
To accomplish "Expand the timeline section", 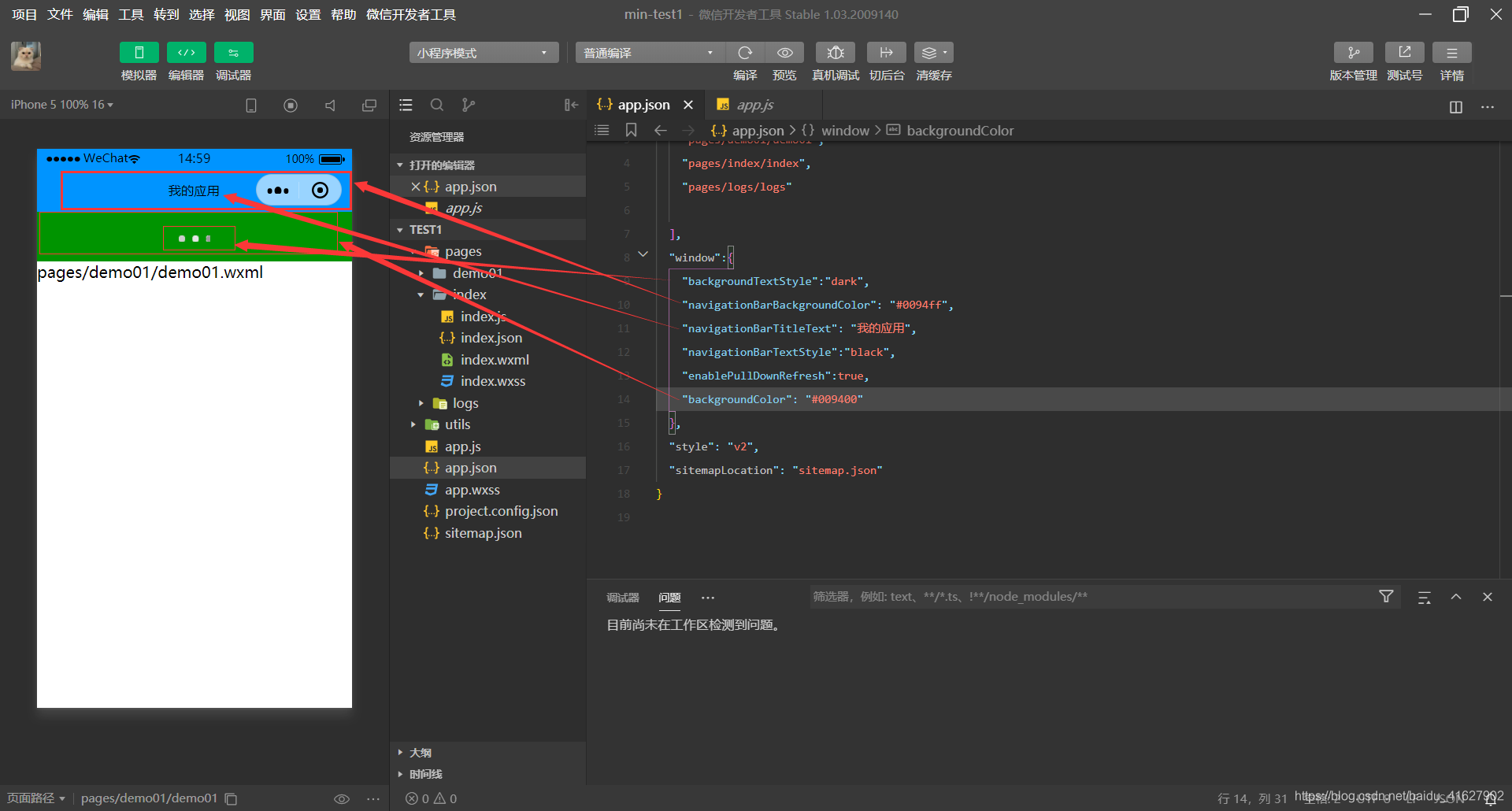I will (x=400, y=774).
